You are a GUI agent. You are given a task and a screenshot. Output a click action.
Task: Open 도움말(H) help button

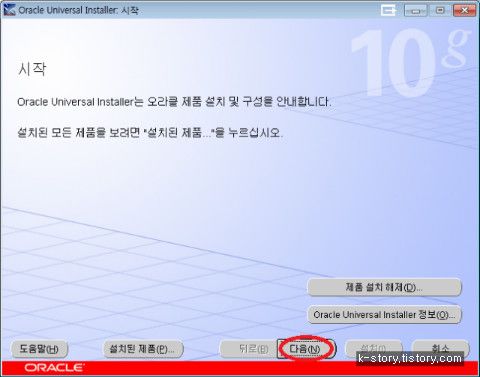(39, 349)
